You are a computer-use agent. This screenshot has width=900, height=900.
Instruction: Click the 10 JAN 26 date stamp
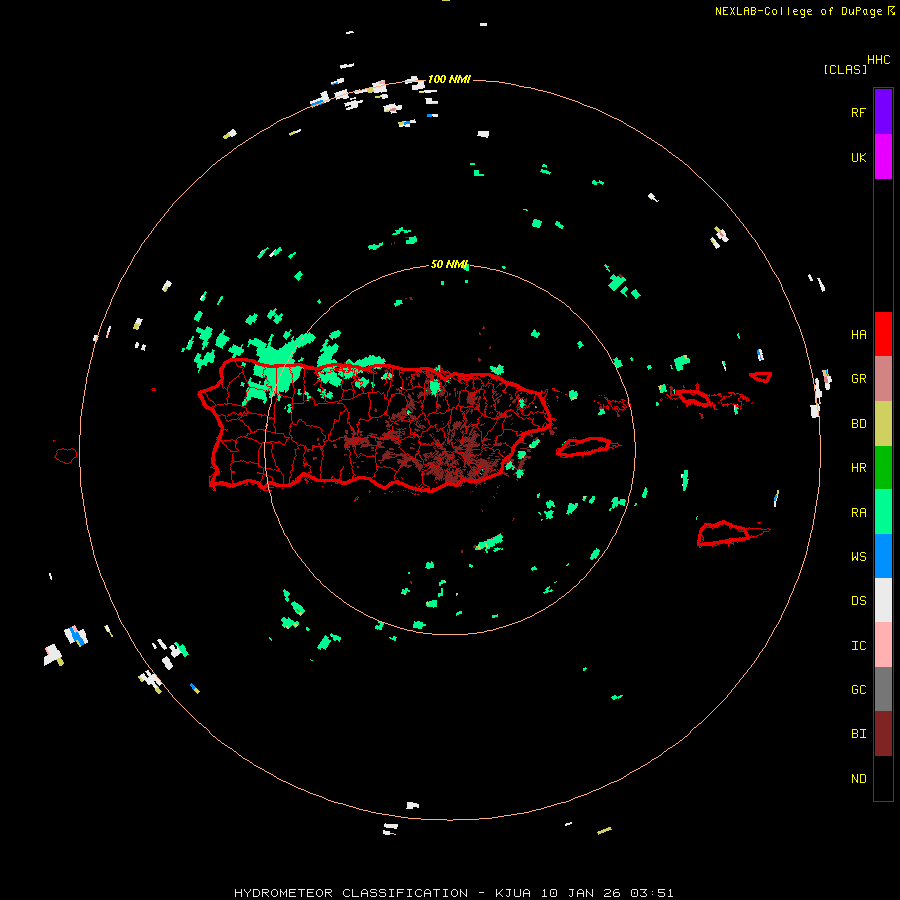click(x=583, y=893)
